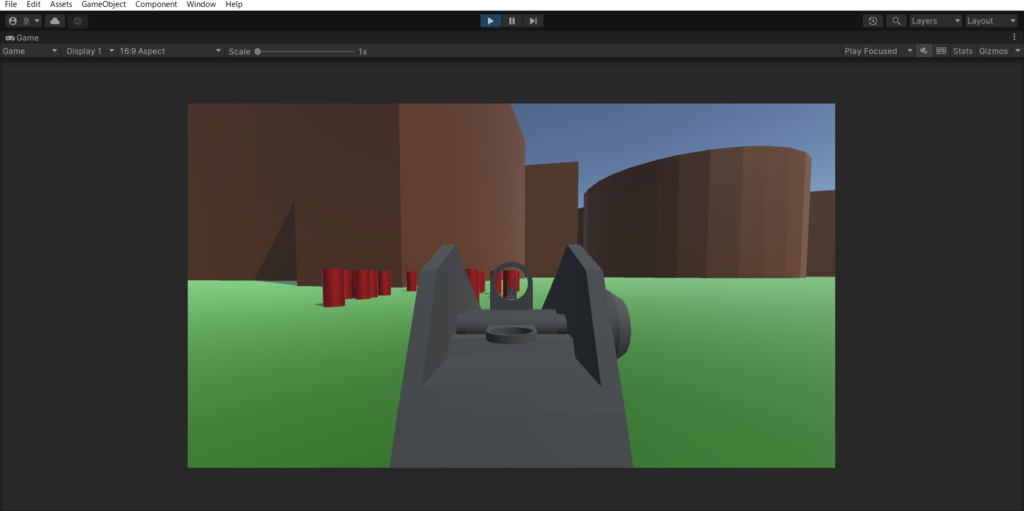Open the Help menu
Viewport: 1024px width, 511px height.
pos(234,5)
